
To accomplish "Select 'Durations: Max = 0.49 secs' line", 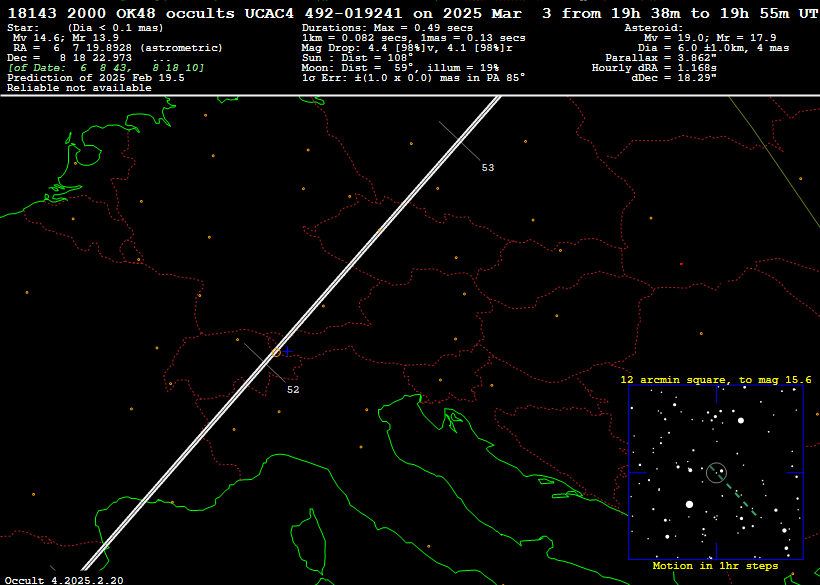I will pos(388,28).
